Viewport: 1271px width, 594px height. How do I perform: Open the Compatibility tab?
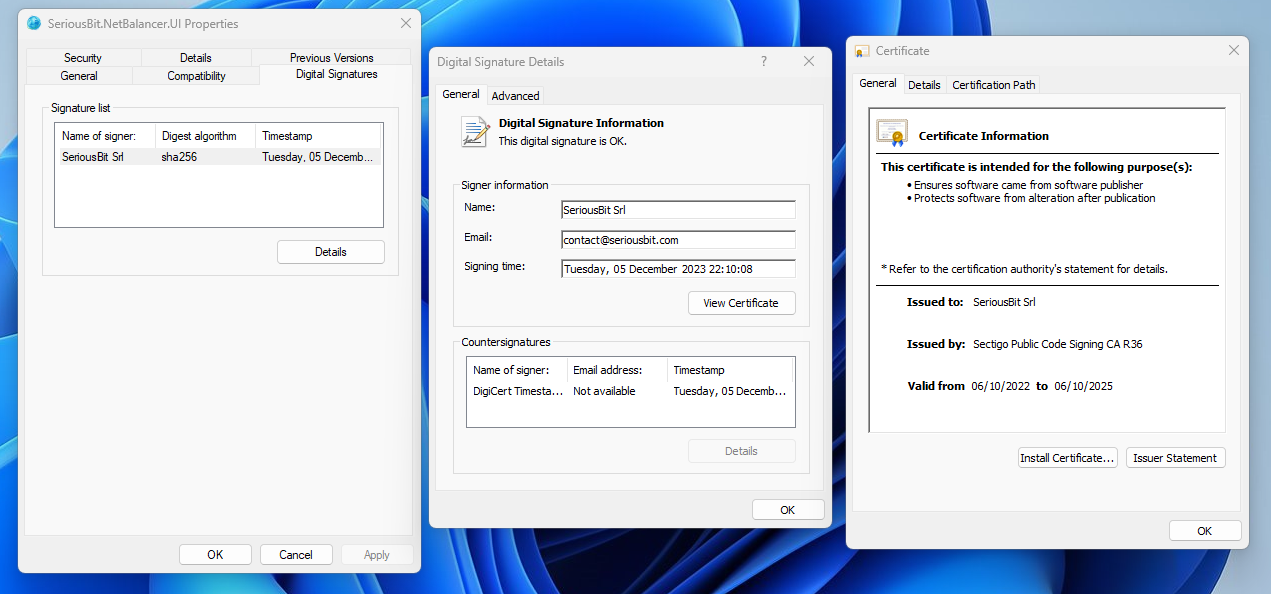tap(196, 76)
